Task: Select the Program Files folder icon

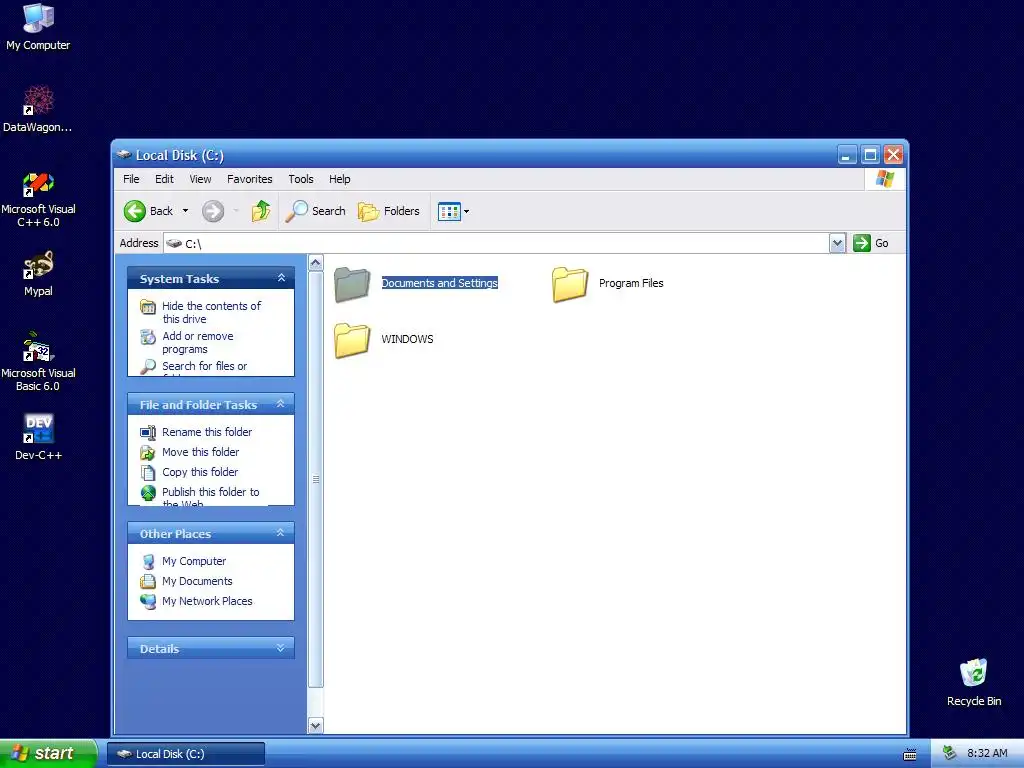Action: pos(569,284)
